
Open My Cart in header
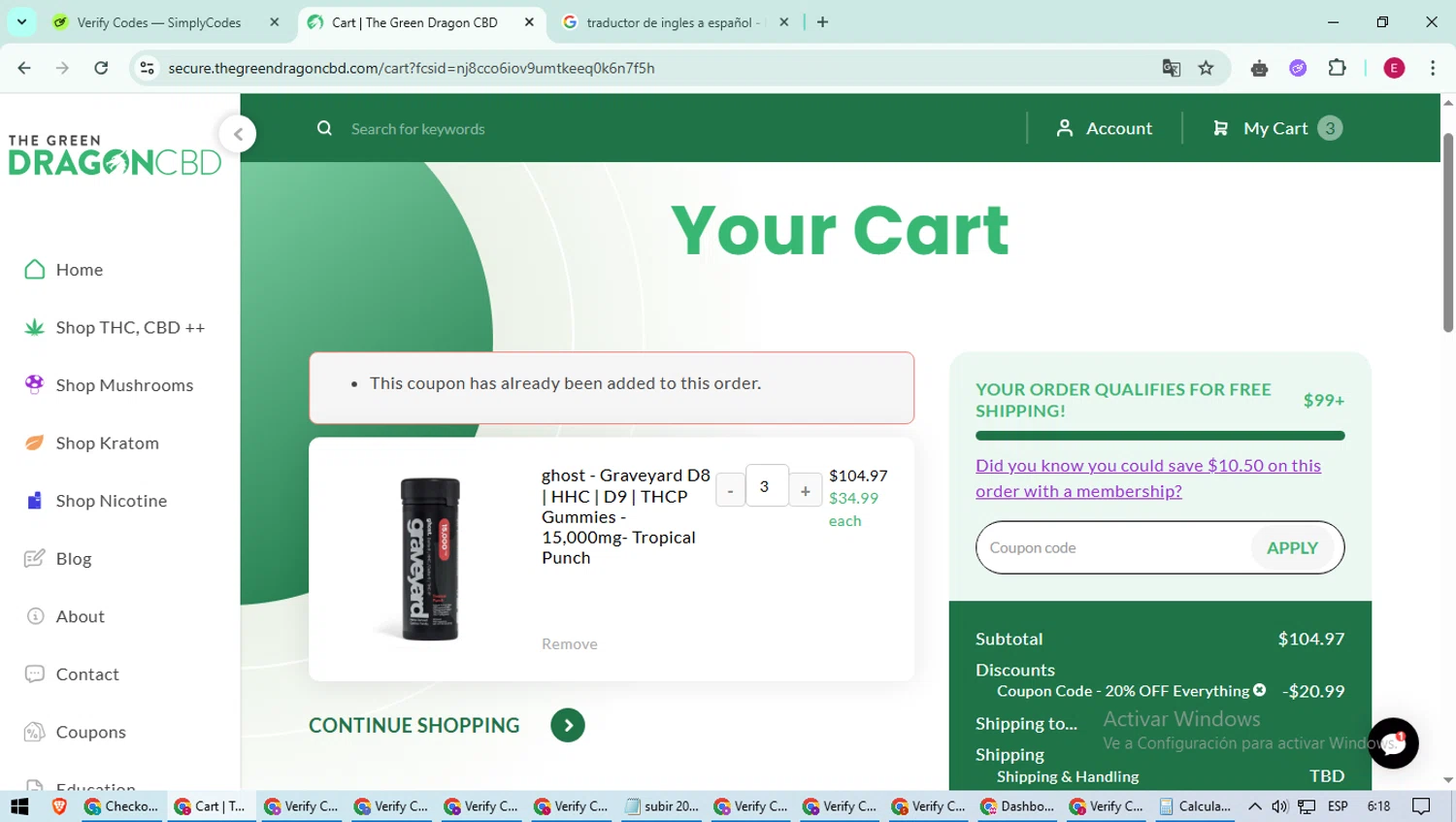[x=1277, y=128]
